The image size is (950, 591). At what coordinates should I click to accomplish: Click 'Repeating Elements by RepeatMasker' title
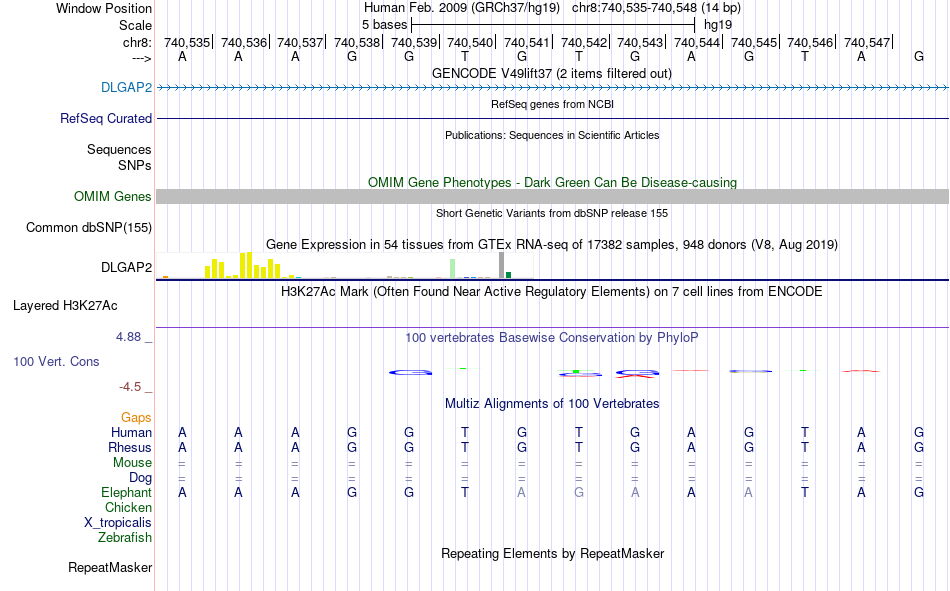(x=553, y=553)
